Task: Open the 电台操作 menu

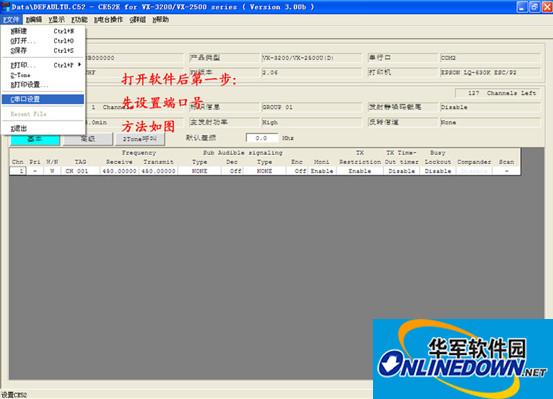Action: (108, 20)
